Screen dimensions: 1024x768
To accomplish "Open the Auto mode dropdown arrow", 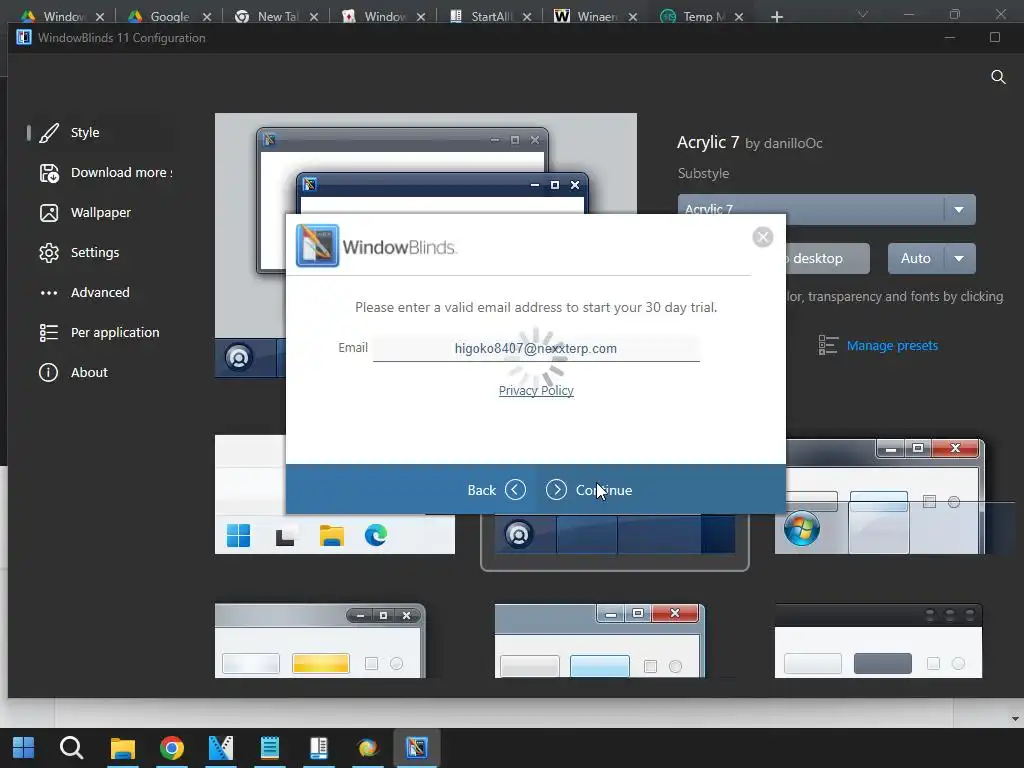I will (x=959, y=259).
